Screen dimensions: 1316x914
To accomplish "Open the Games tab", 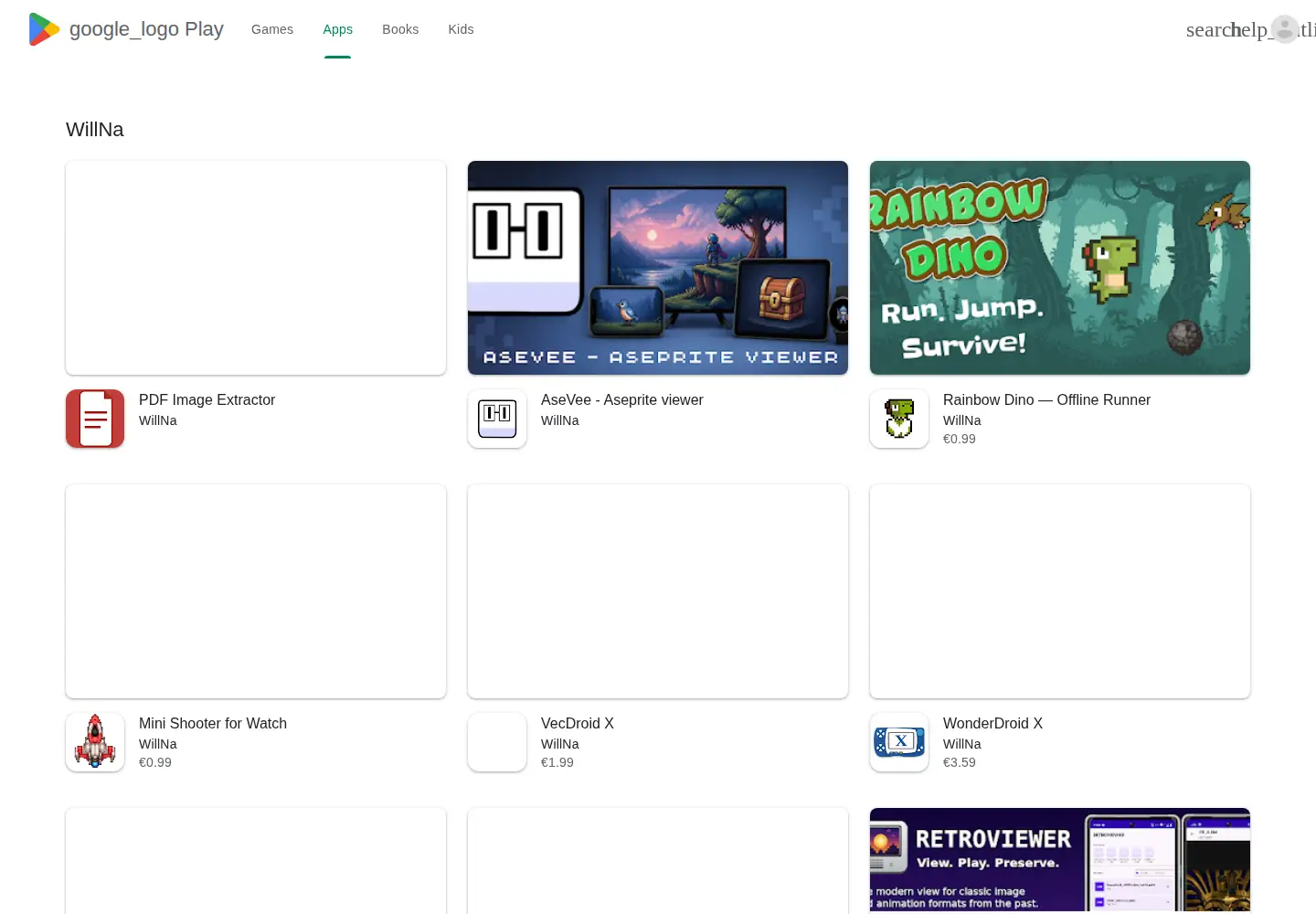I will (272, 29).
